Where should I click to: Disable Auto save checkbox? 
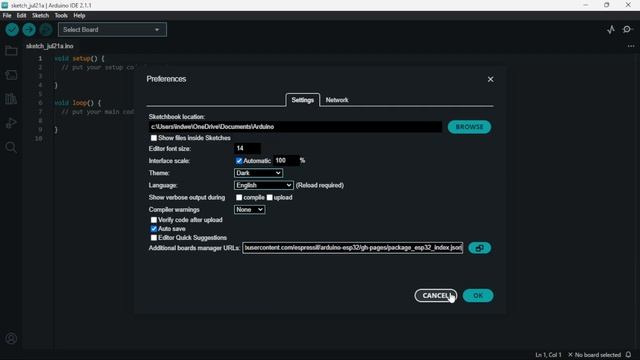coord(154,229)
